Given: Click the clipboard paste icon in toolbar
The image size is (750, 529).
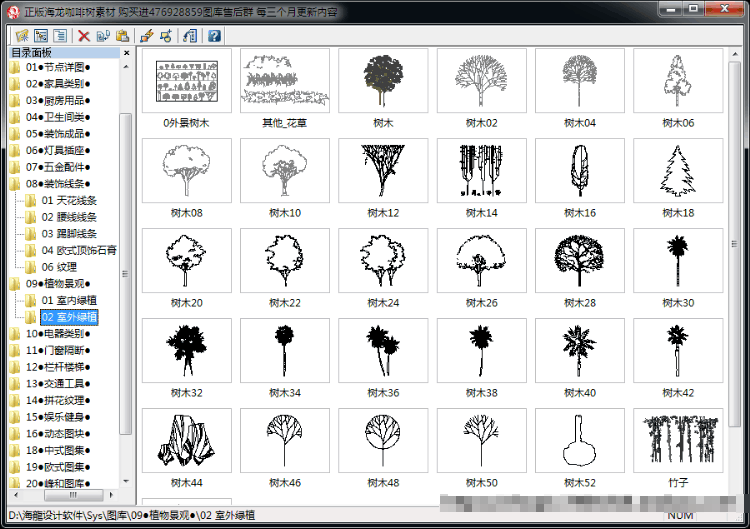Looking at the screenshot, I should 122,36.
